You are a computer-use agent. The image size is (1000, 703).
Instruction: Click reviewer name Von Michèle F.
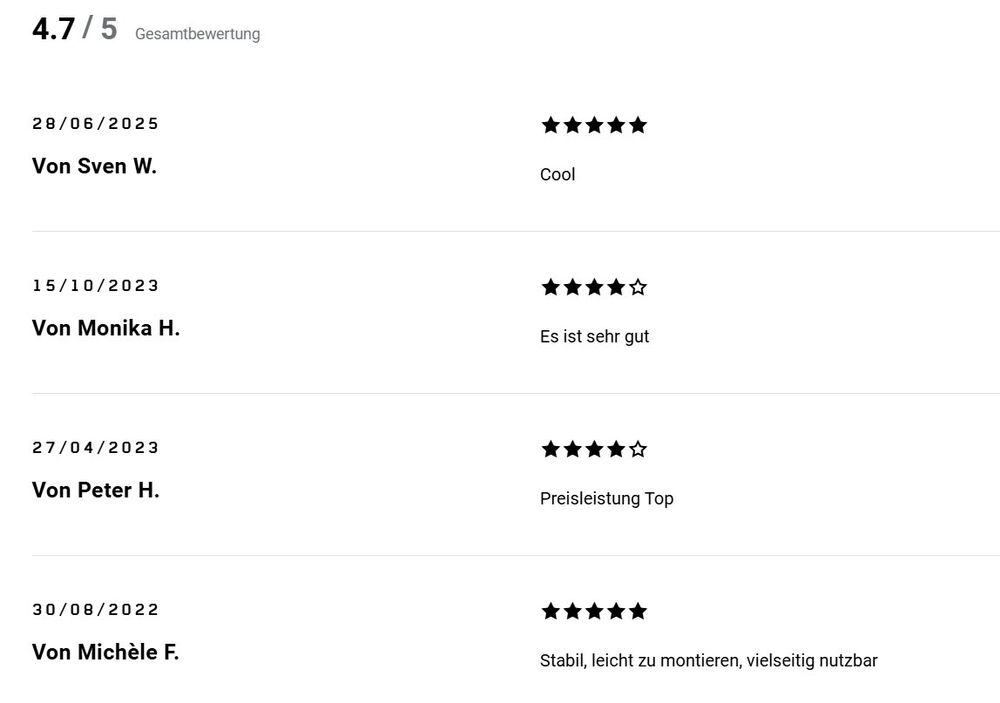105,652
